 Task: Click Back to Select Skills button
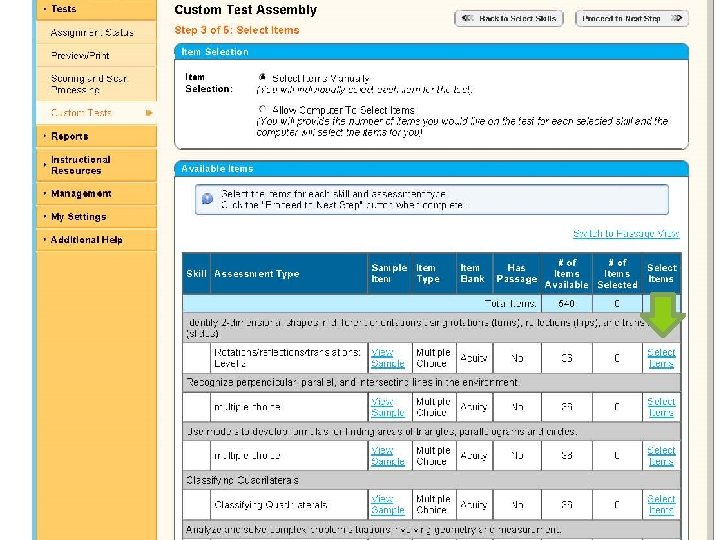(509, 18)
